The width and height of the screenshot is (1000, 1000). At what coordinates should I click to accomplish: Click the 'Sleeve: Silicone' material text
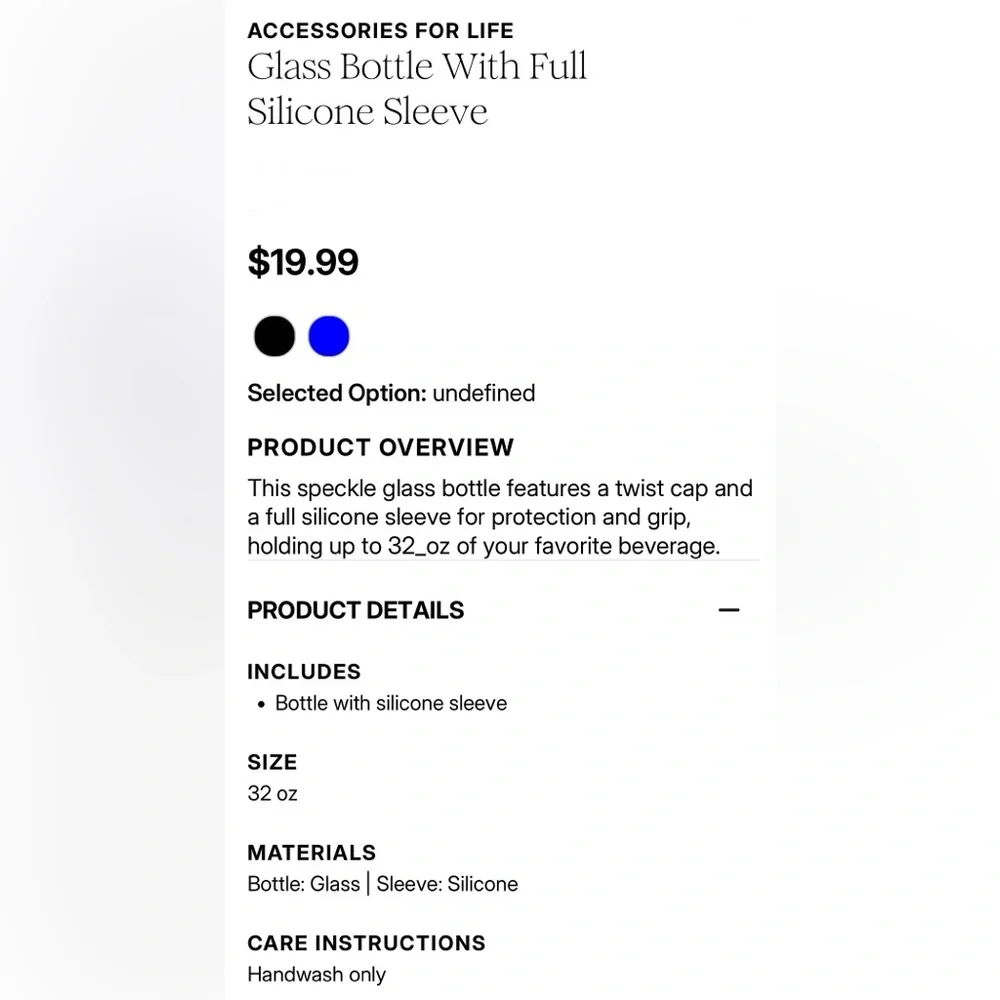click(x=447, y=884)
